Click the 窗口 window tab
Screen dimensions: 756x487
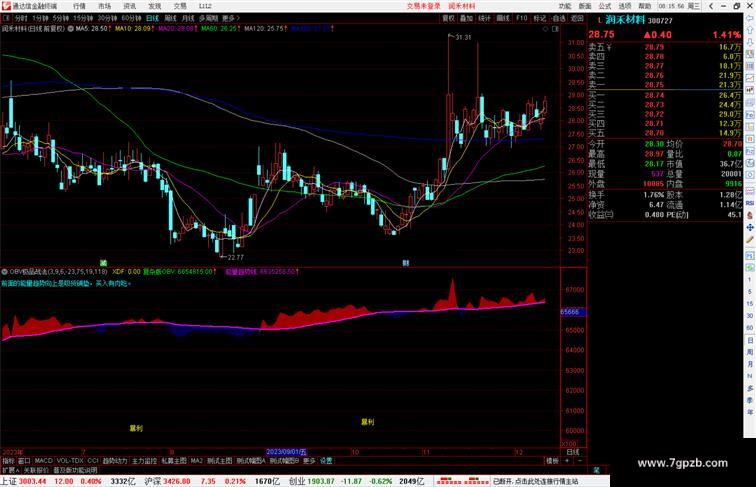(x=24, y=460)
